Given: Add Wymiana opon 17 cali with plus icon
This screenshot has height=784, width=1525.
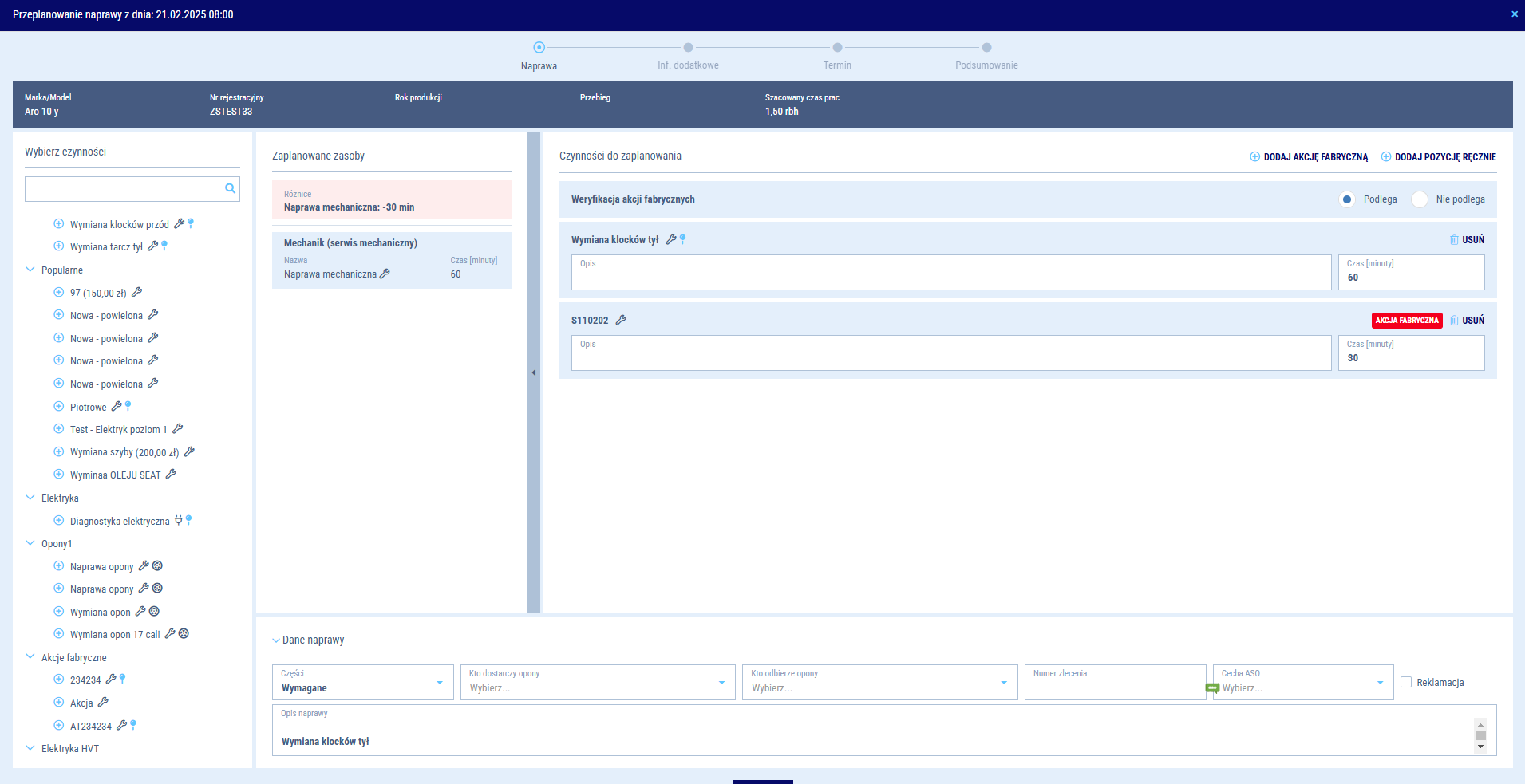Looking at the screenshot, I should point(58,634).
